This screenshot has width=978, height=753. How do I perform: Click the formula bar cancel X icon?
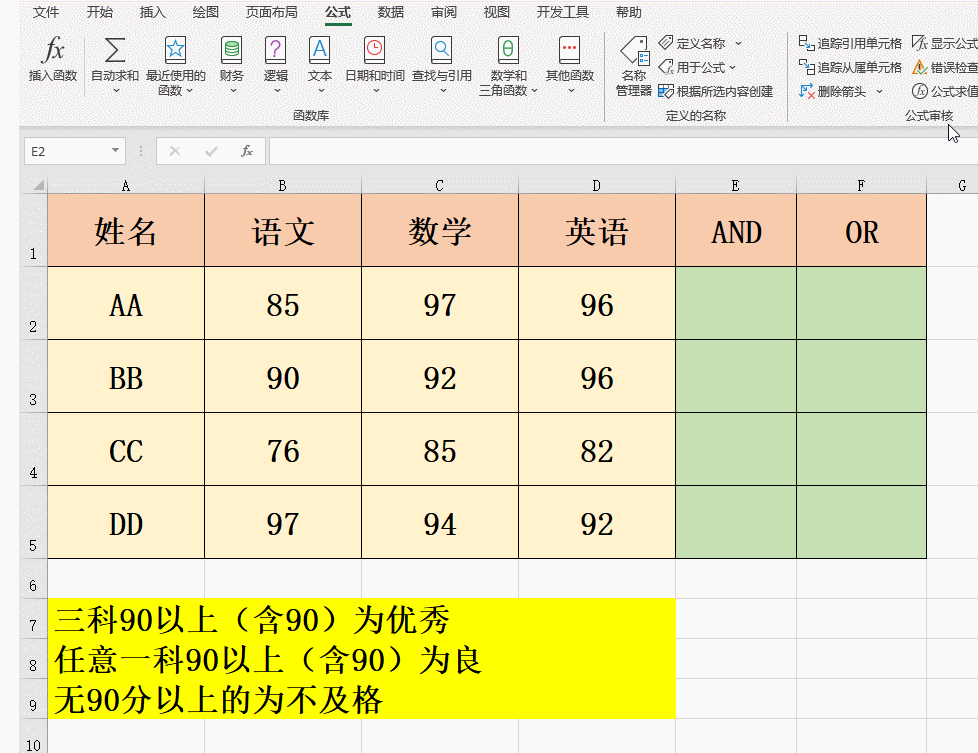[175, 151]
